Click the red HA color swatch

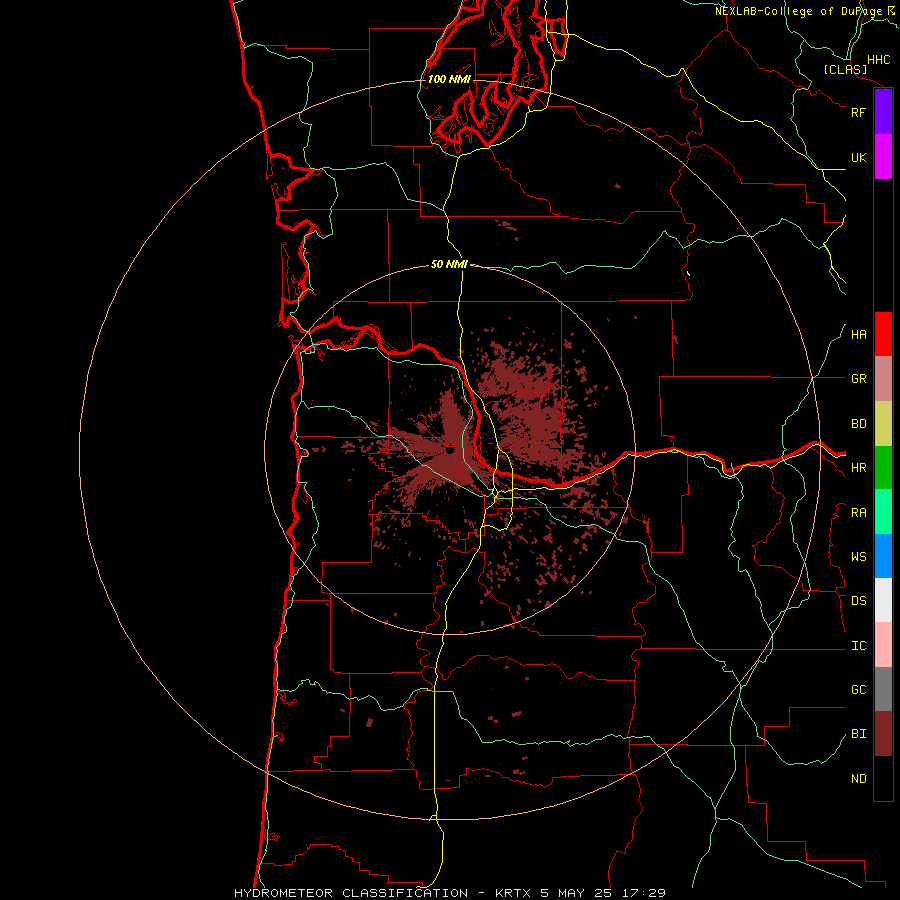click(x=883, y=334)
